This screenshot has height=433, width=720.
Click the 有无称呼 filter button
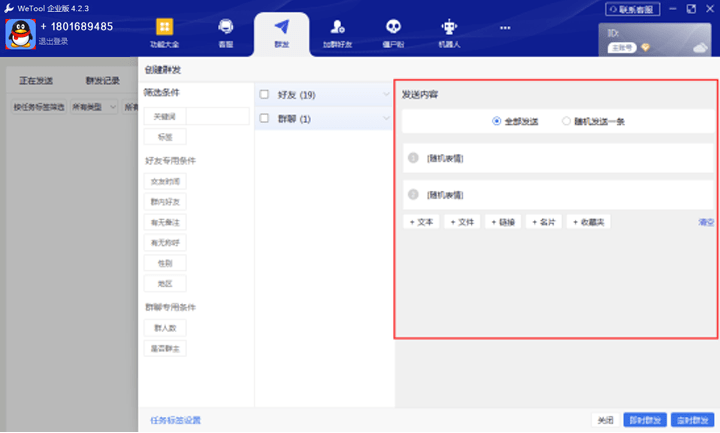(165, 242)
